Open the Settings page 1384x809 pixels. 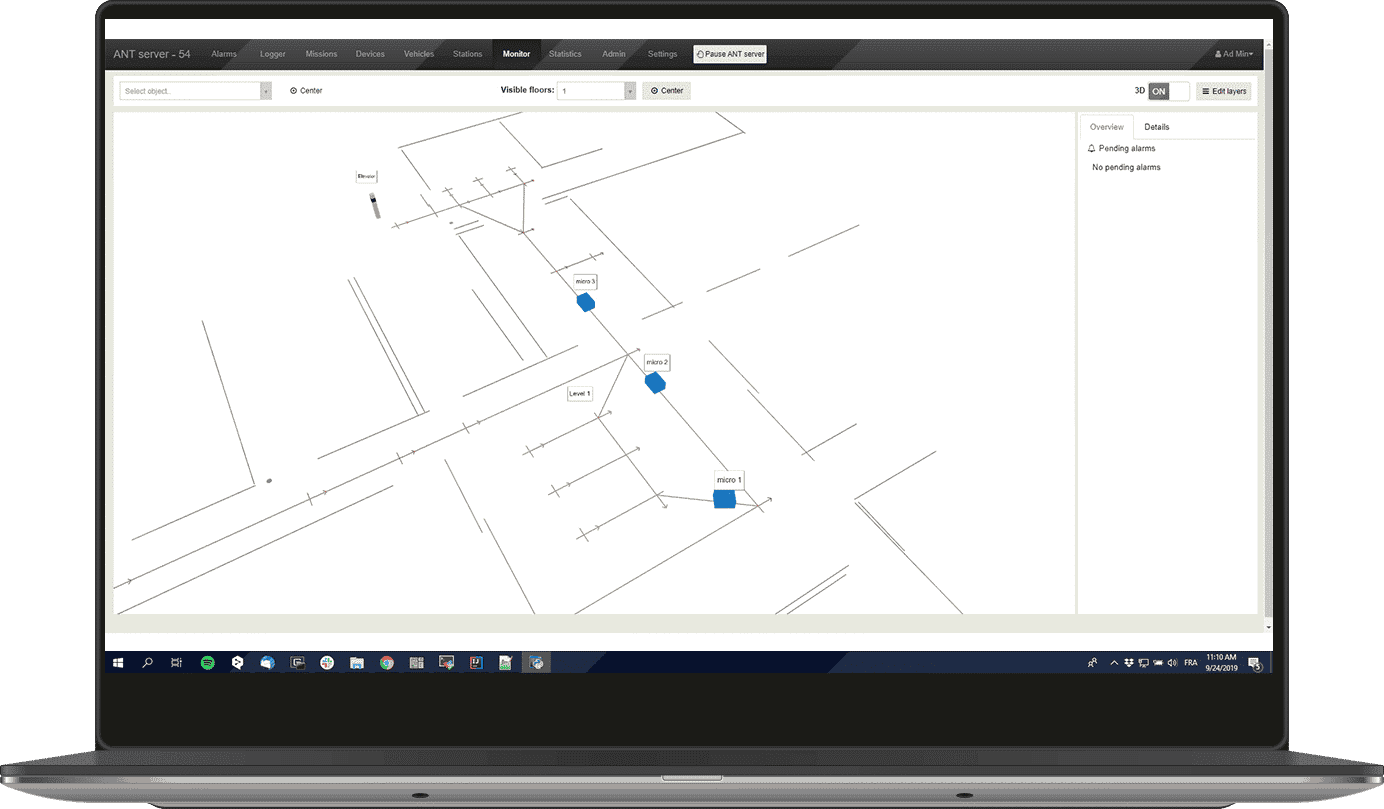tap(662, 54)
